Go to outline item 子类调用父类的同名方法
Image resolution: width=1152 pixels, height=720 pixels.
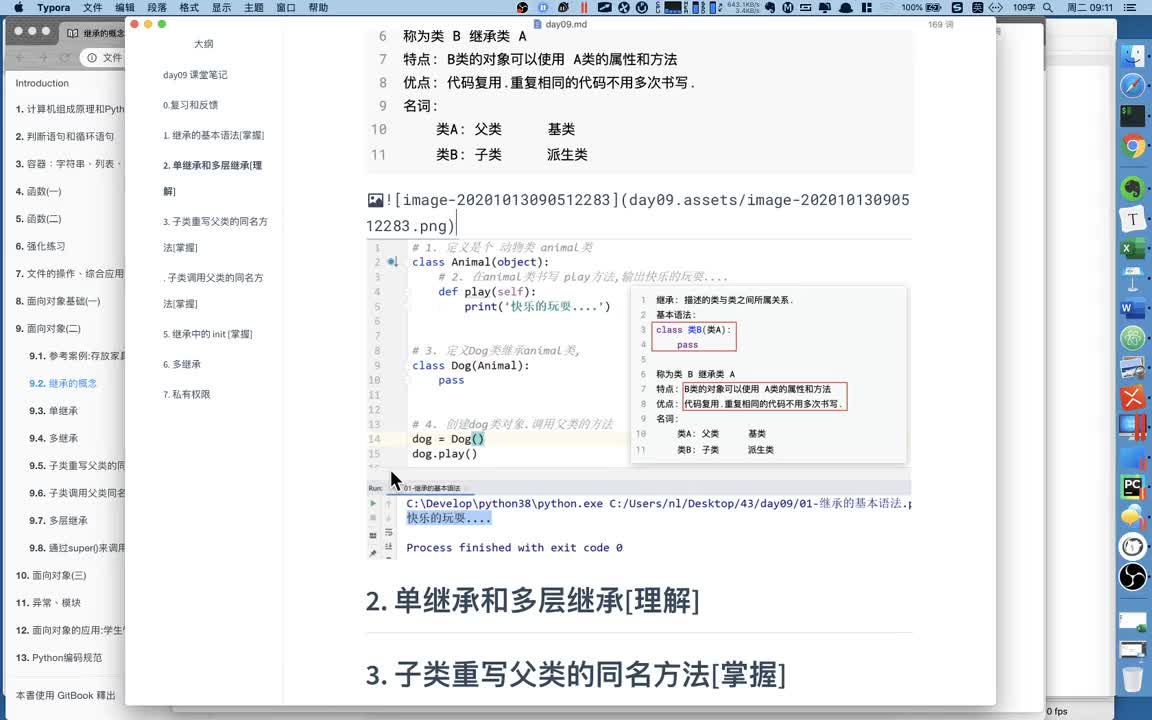(213, 290)
